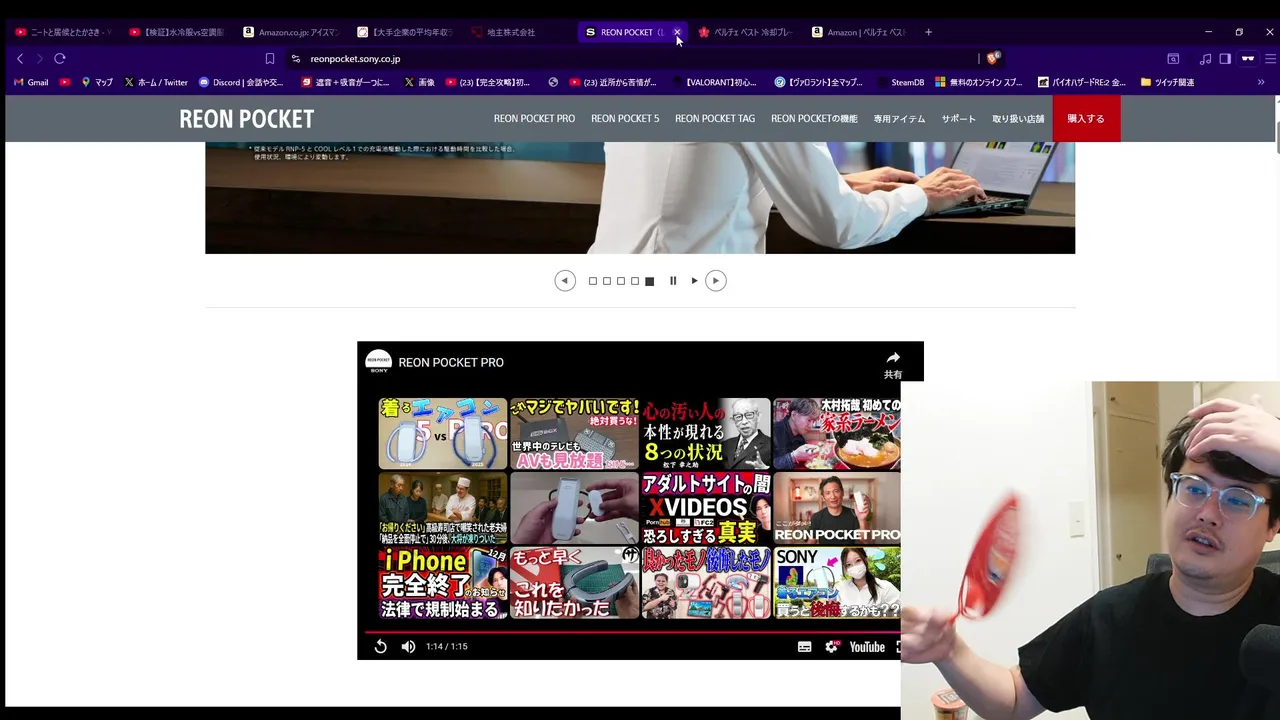This screenshot has height=720, width=1280.
Task: Open the 【ヴァロラント】全マップ bookmark
Action: [x=818, y=82]
